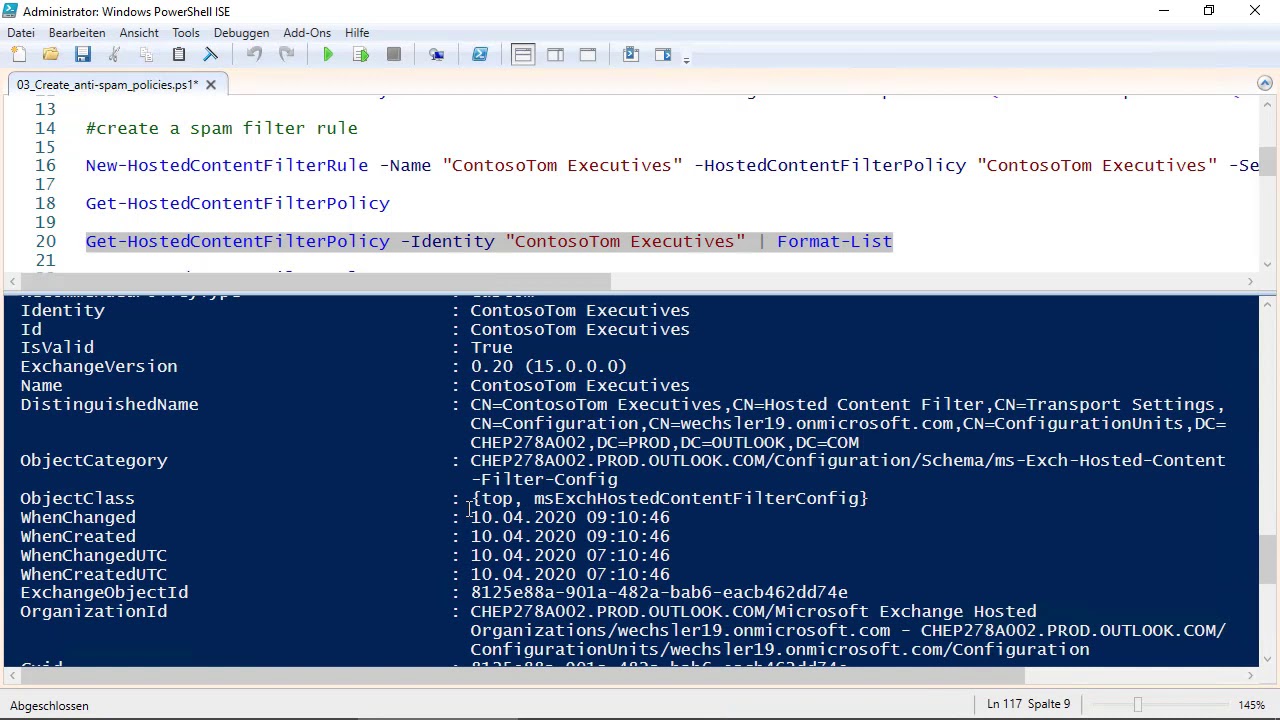Show script pane on the right
Viewport: 1280px width, 720px height.
pyautogui.click(x=555, y=55)
